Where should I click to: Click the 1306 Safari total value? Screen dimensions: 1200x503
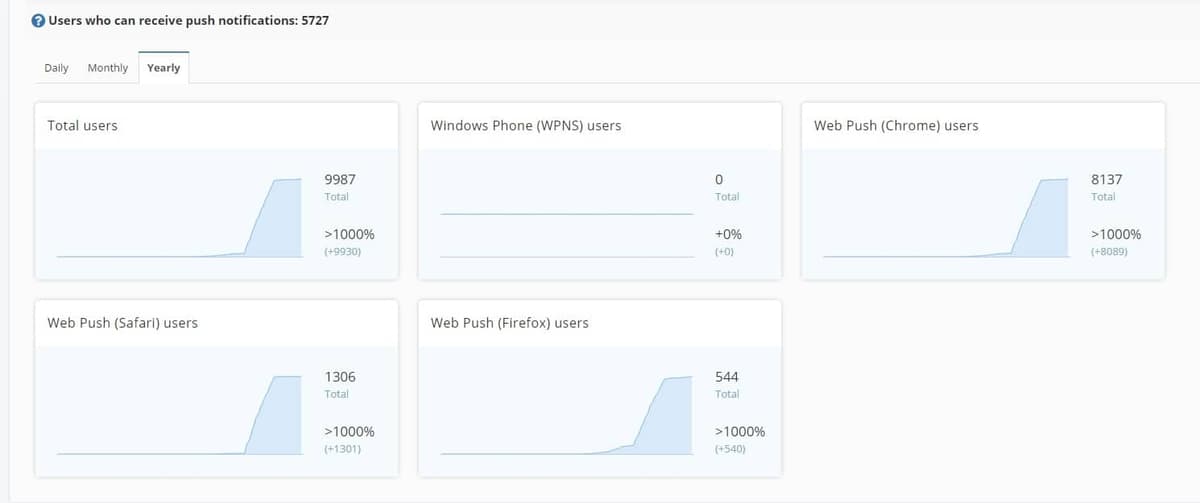340,377
